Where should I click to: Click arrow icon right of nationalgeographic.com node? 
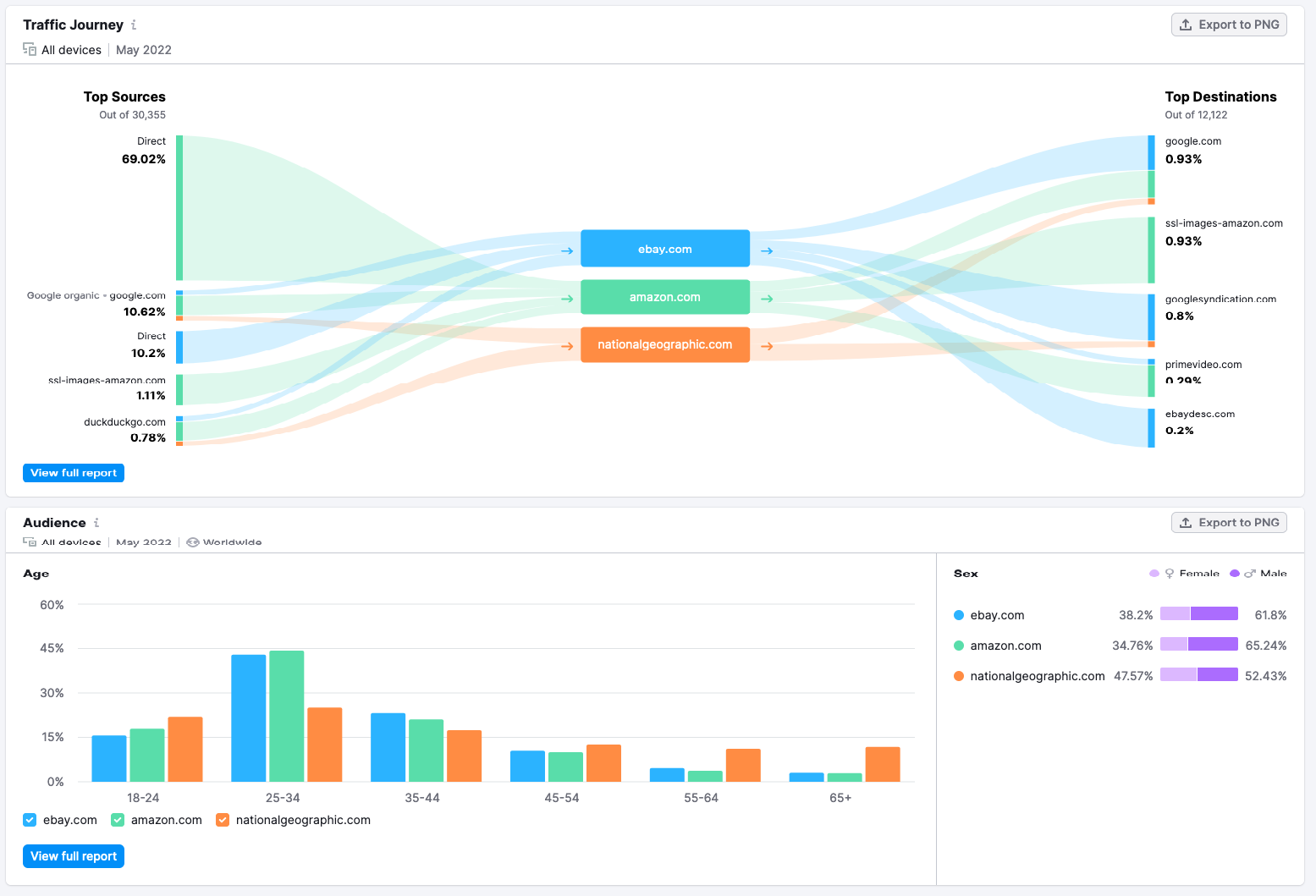point(766,346)
